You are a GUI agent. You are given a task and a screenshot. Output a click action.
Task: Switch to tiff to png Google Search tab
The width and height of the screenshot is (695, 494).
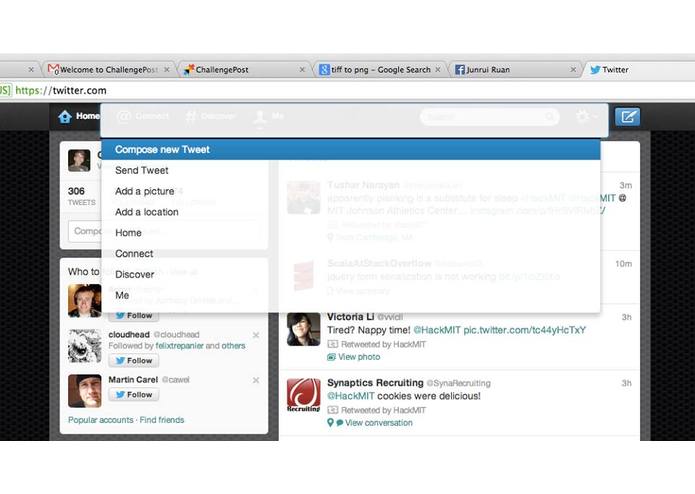[x=380, y=70]
